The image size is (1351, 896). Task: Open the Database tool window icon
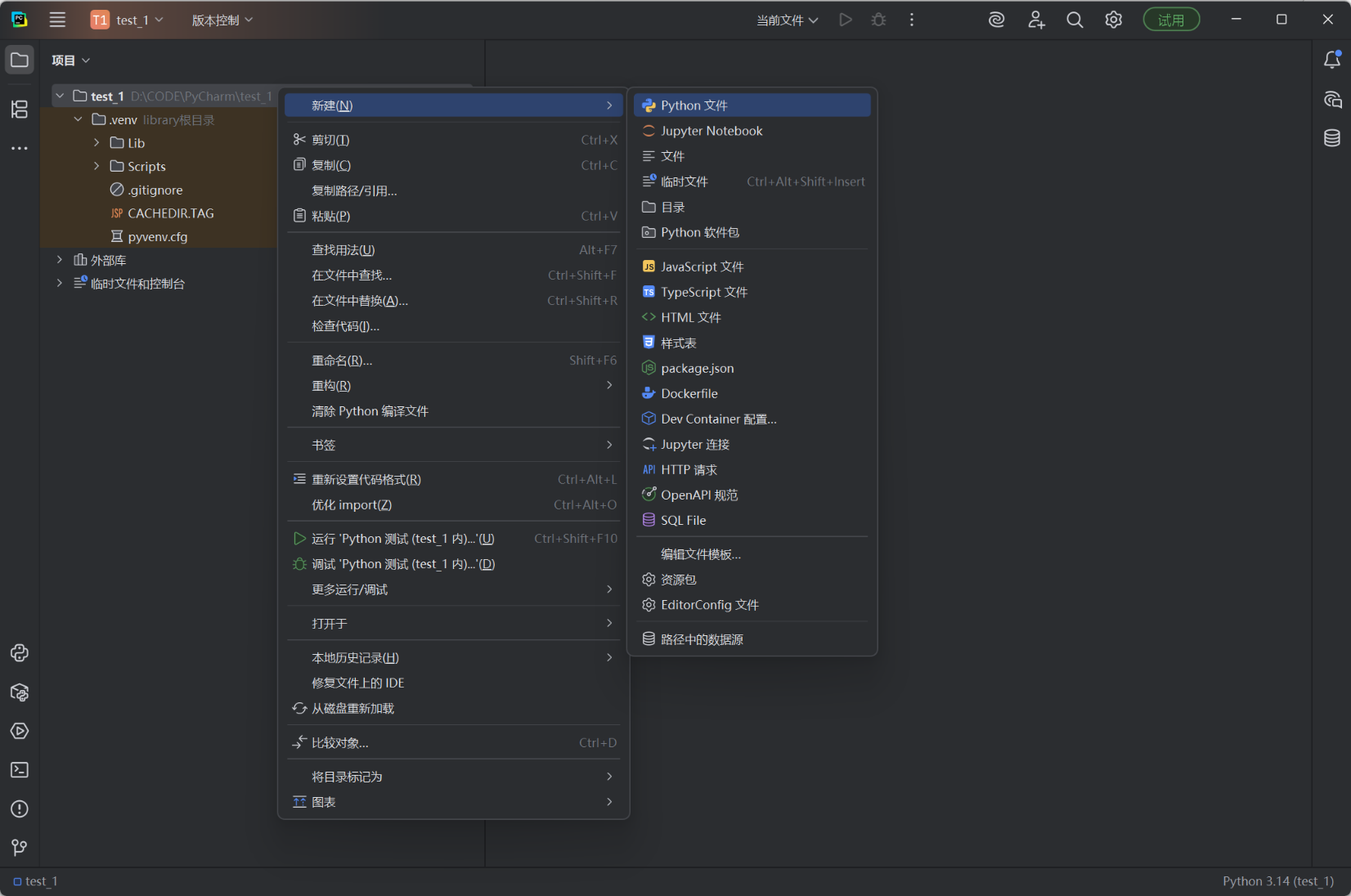(1332, 137)
